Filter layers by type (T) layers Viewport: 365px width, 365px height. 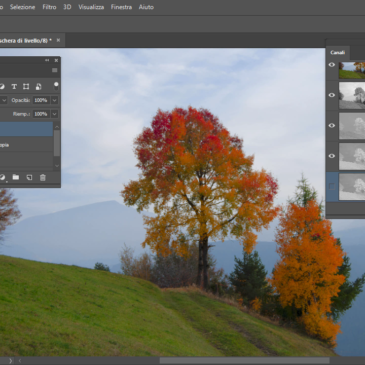14,87
